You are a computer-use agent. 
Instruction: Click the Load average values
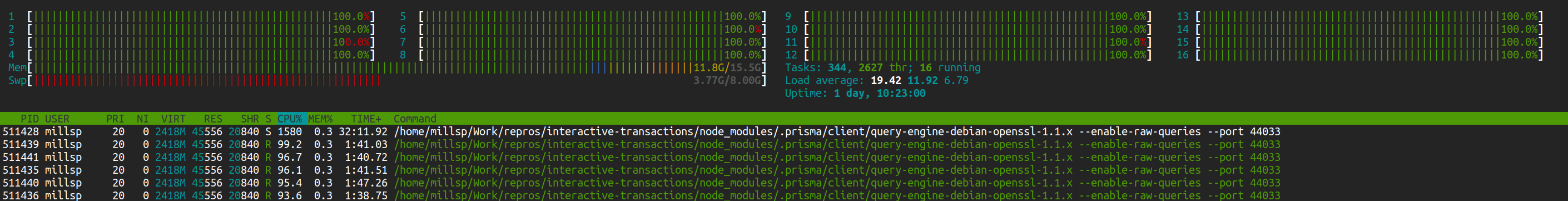[919, 80]
